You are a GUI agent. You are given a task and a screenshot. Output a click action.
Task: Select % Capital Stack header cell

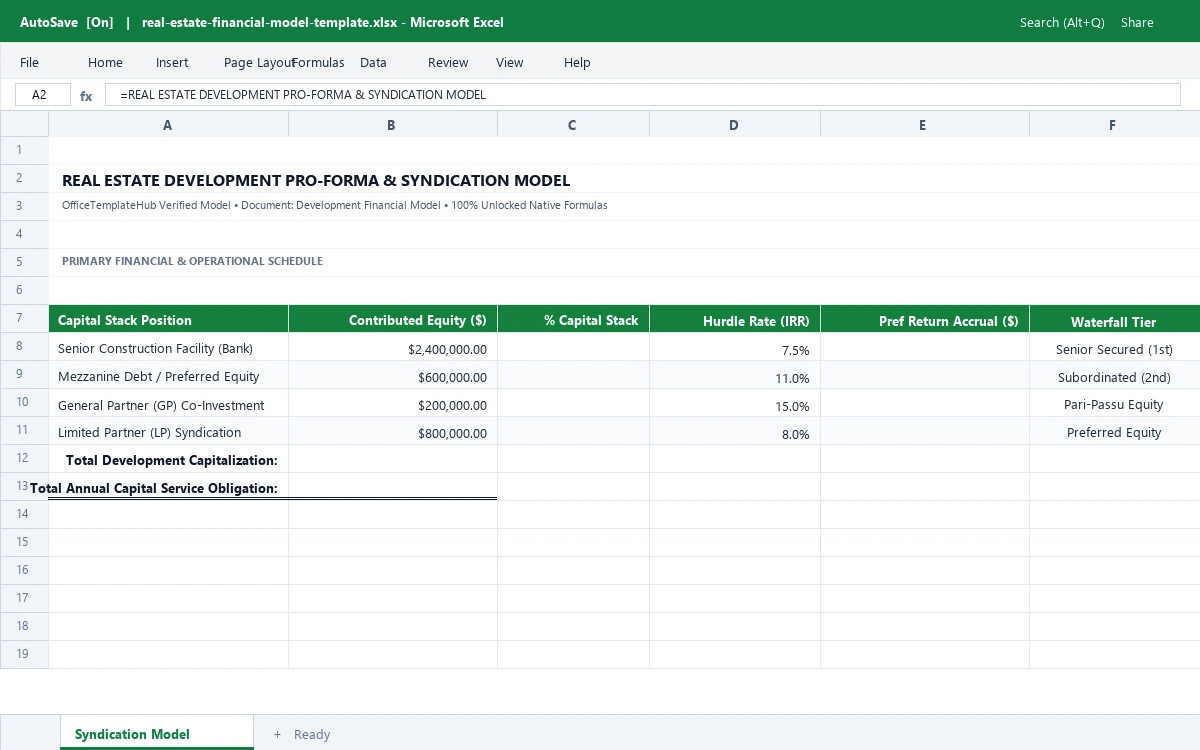573,319
